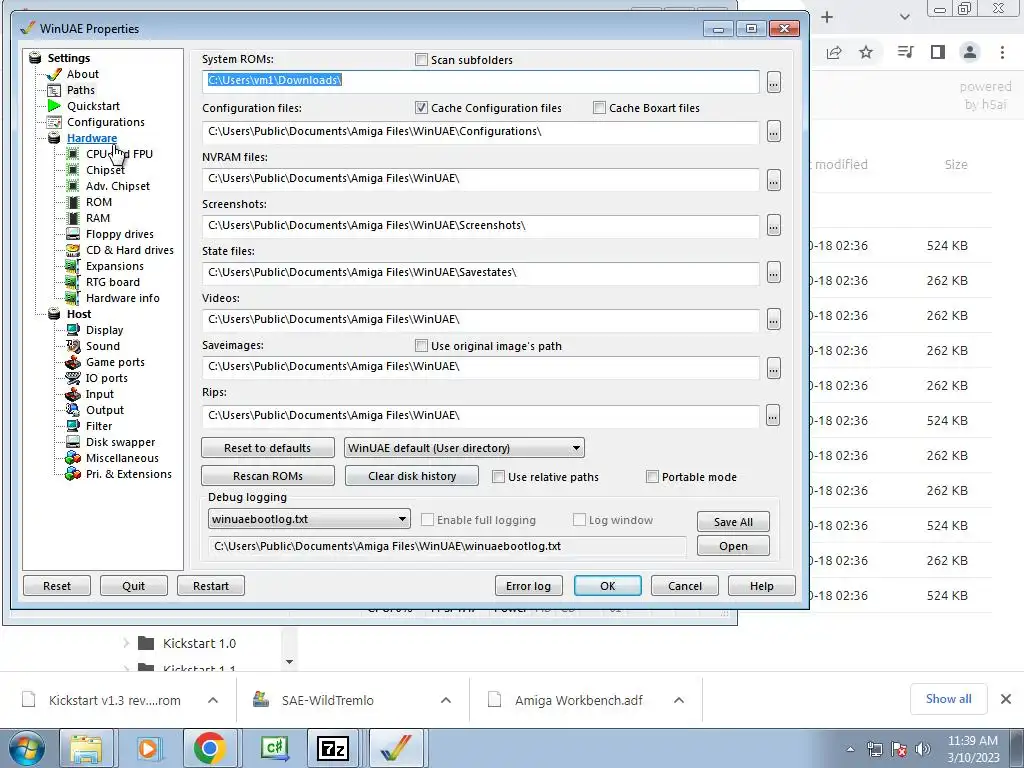Click the Rips path field
The height and width of the screenshot is (768, 1024).
(481, 415)
